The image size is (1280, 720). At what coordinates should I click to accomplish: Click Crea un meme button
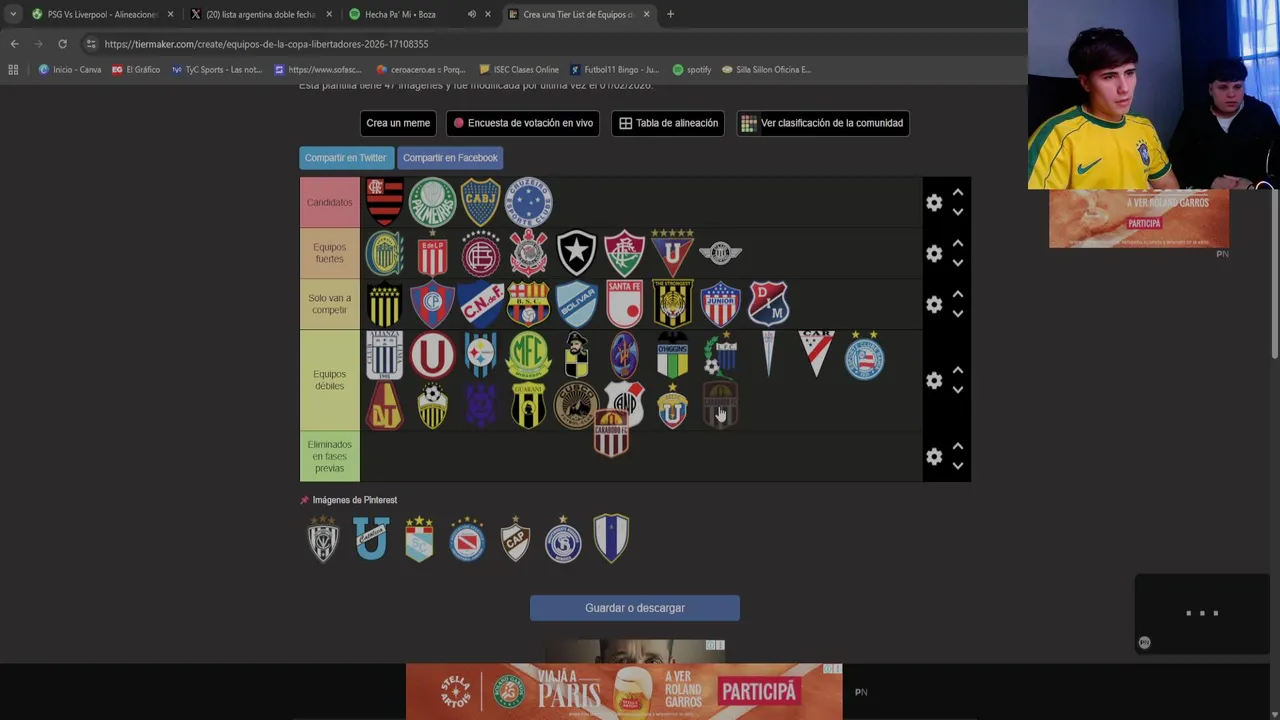398,123
